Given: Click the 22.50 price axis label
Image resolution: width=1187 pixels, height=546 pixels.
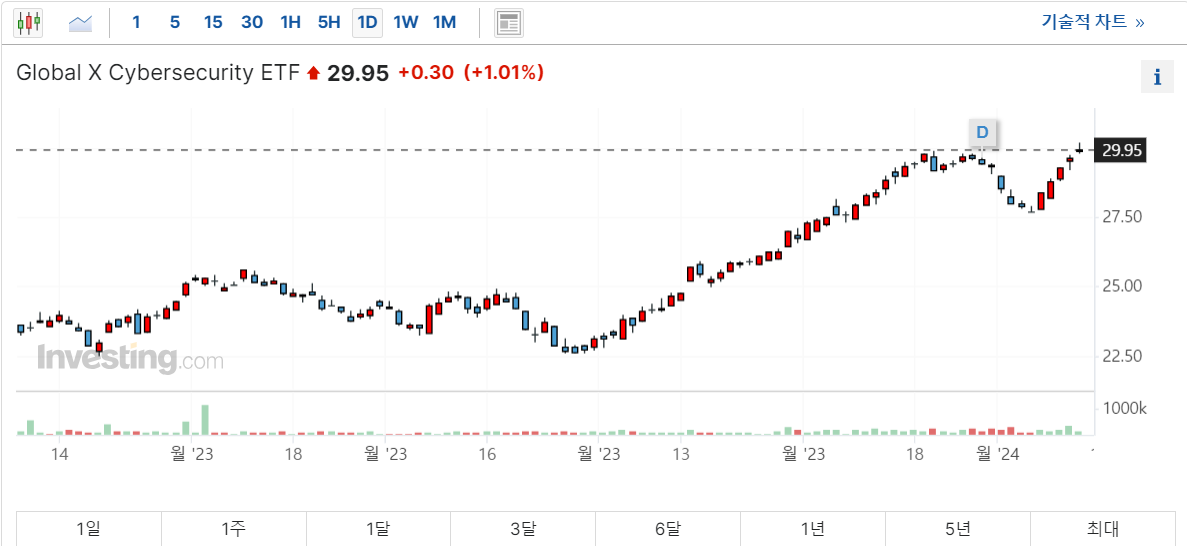Looking at the screenshot, I should 1121,355.
